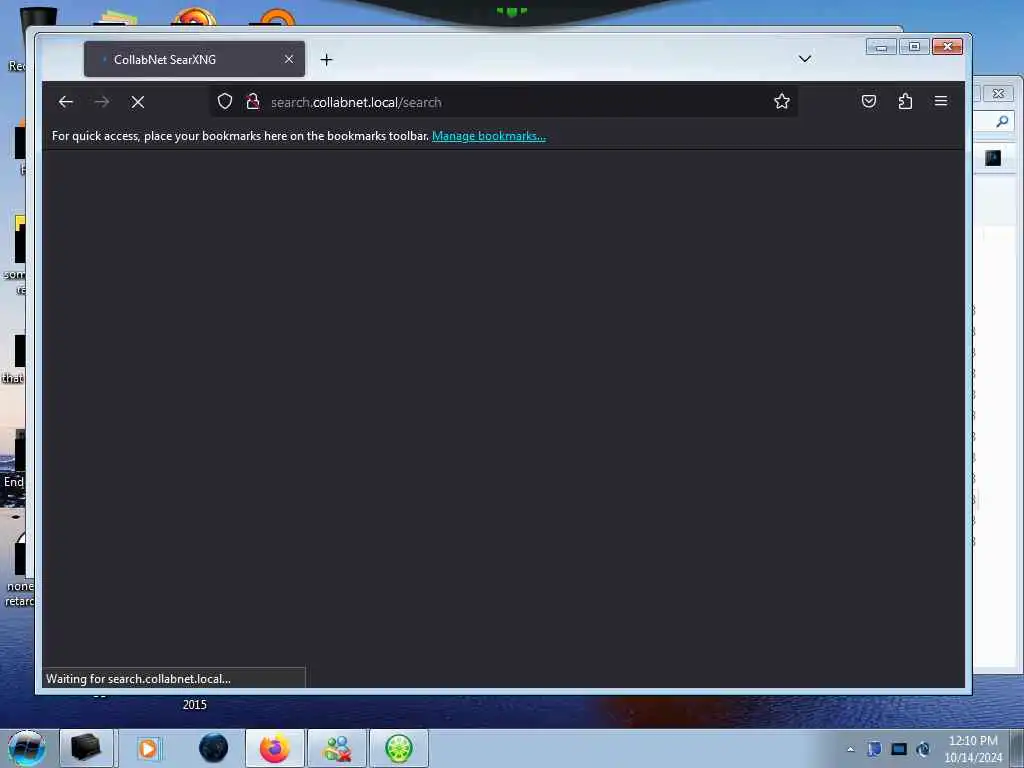Maximize the Firefox window

[x=914, y=47]
